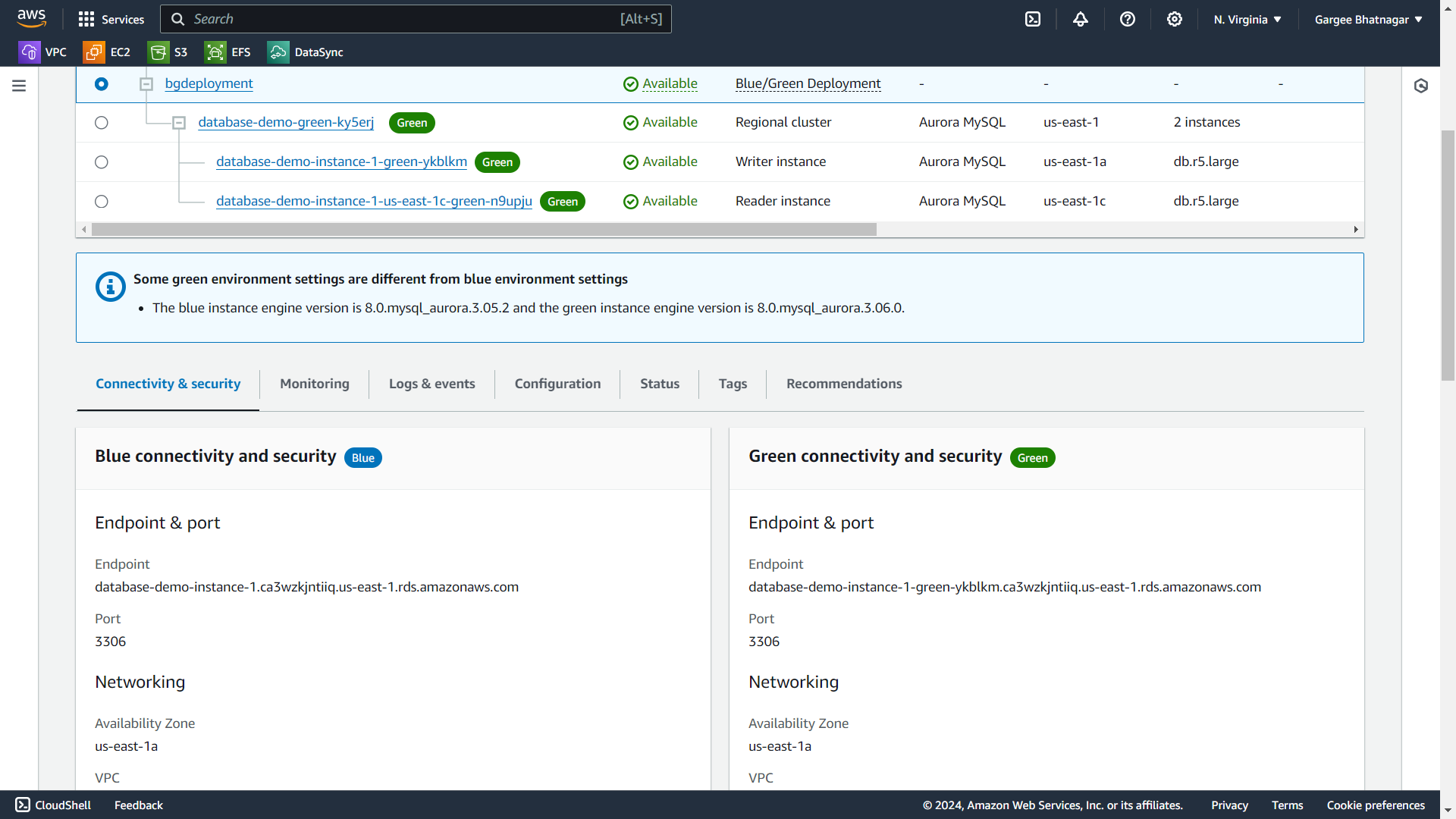Viewport: 1456px width, 819px height.
Task: Open the N. Virginia region dropdown
Action: point(1247,19)
